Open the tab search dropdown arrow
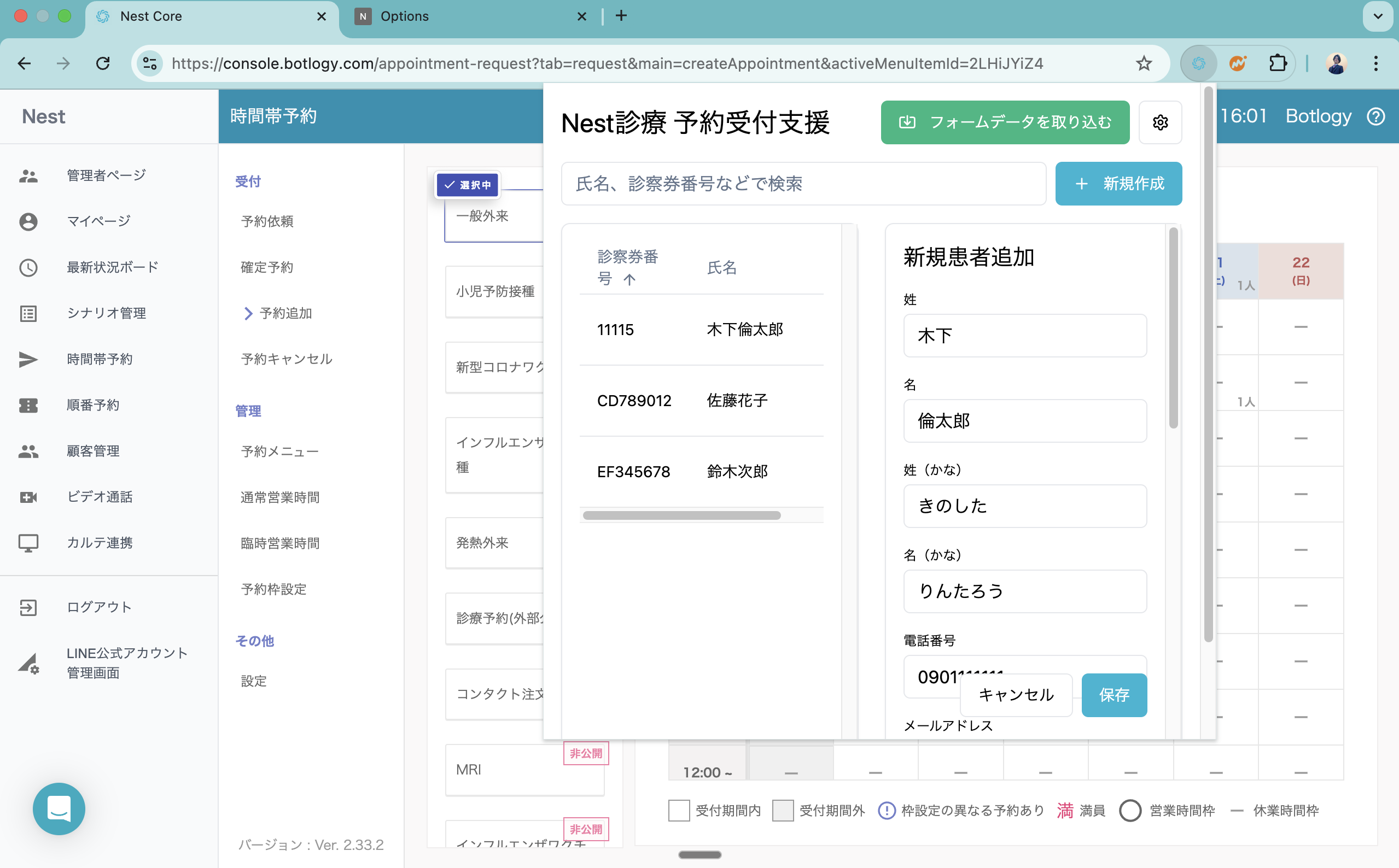Screen dimensions: 1399x868 coord(1377,16)
